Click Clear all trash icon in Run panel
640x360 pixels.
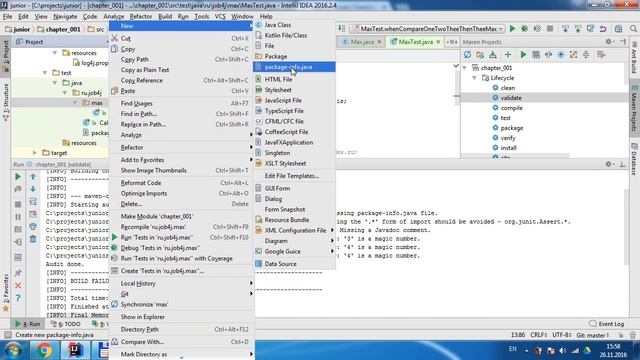[33, 239]
